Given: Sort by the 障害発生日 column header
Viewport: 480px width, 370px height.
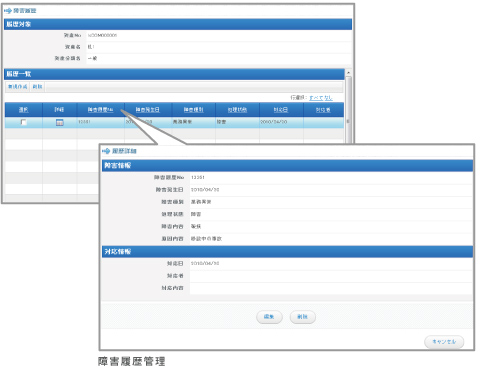Looking at the screenshot, I should click(148, 110).
